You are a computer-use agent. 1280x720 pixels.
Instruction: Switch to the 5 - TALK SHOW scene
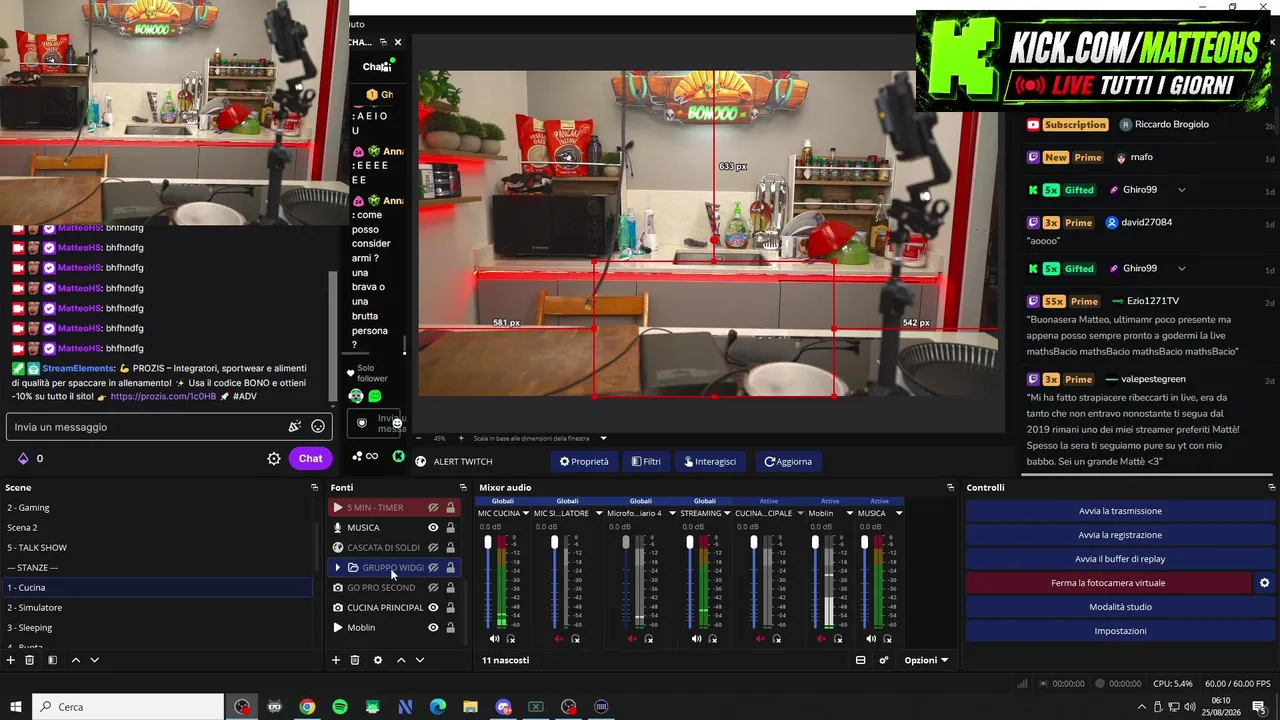(x=157, y=547)
